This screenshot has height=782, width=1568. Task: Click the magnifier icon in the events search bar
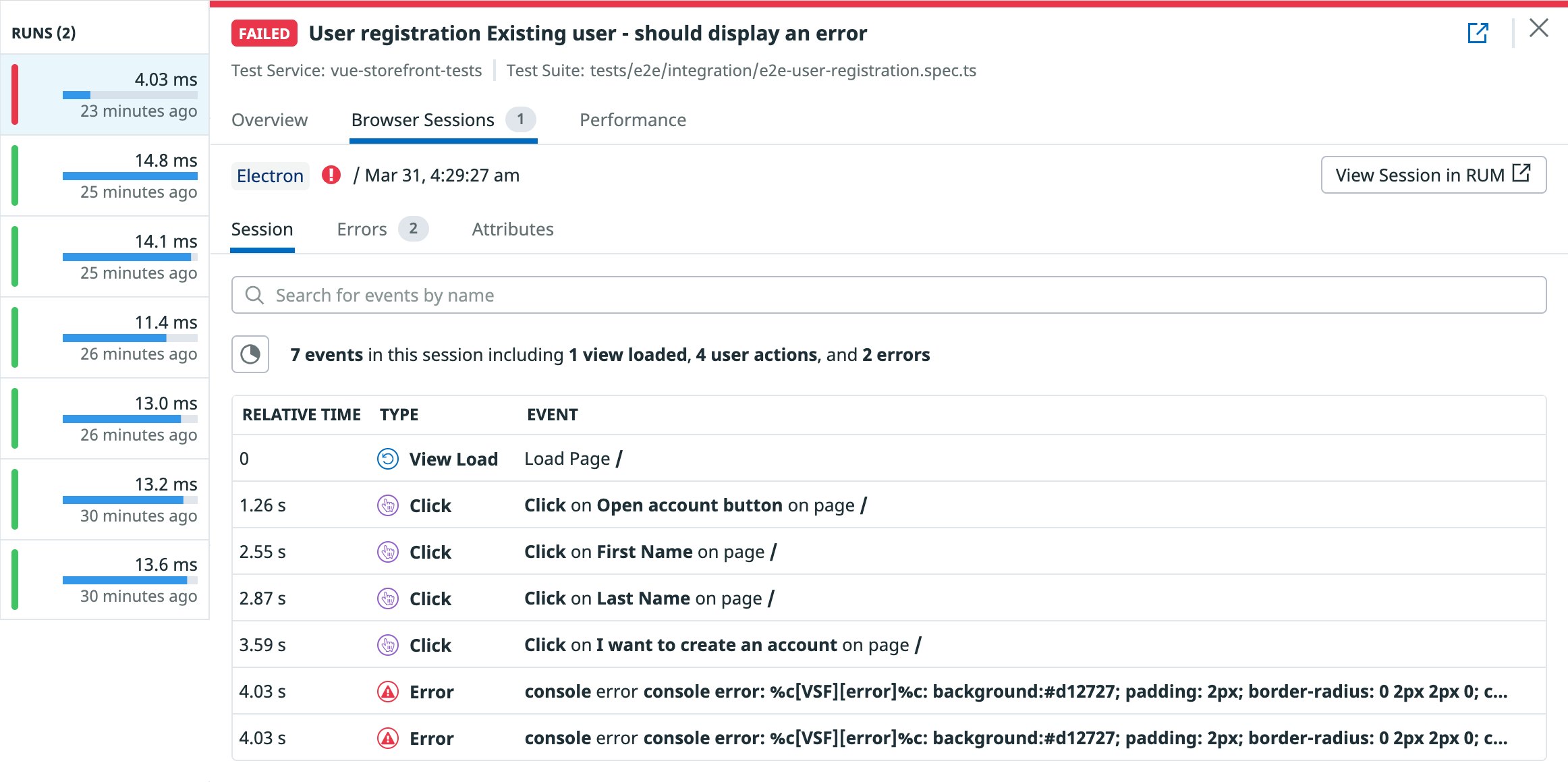(x=254, y=295)
